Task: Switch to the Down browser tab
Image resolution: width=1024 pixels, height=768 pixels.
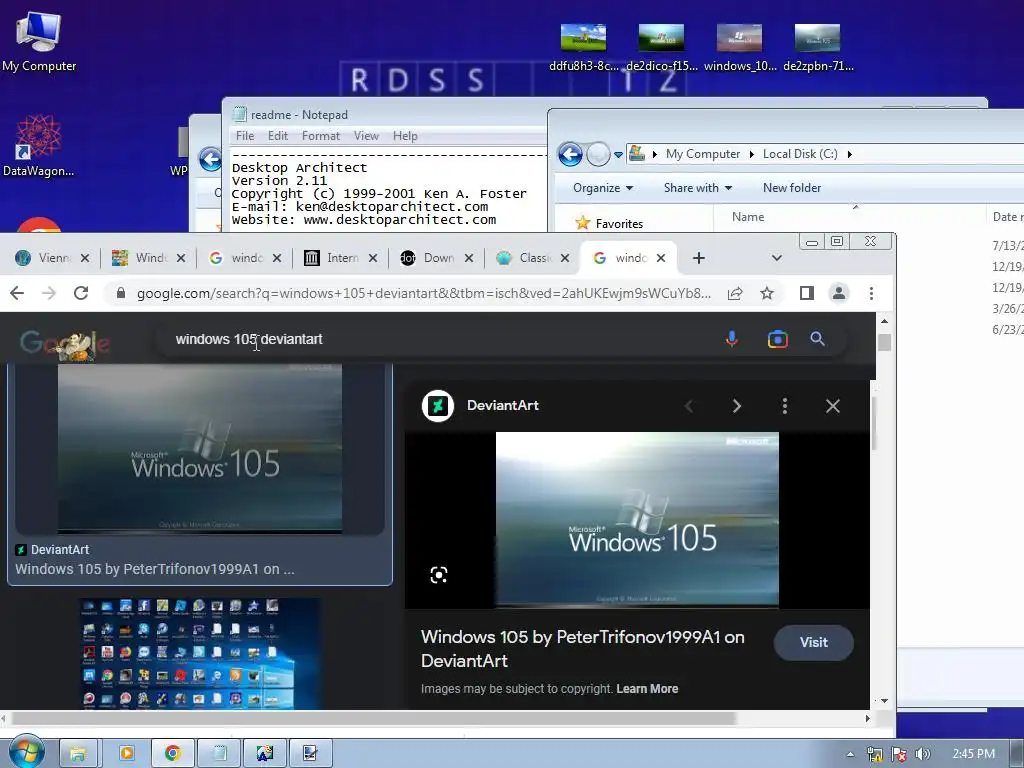Action: pos(436,258)
